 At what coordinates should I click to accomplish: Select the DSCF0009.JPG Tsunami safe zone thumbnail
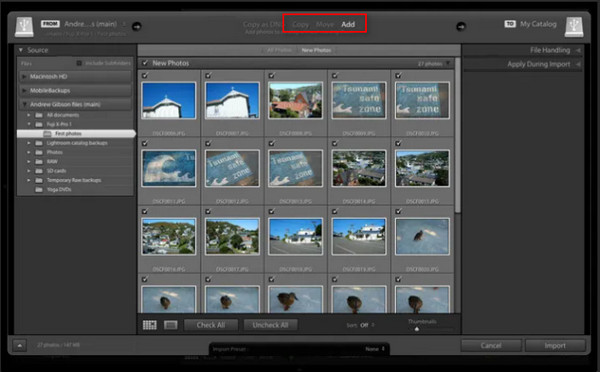pos(359,100)
